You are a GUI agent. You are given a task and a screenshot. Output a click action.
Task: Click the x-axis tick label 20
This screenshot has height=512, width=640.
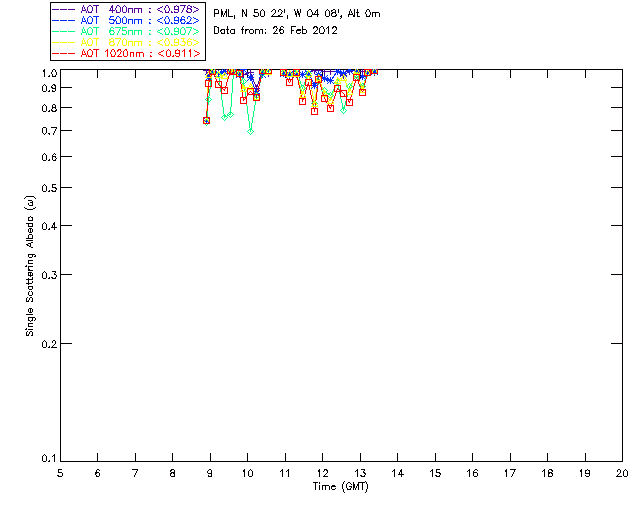[622, 473]
